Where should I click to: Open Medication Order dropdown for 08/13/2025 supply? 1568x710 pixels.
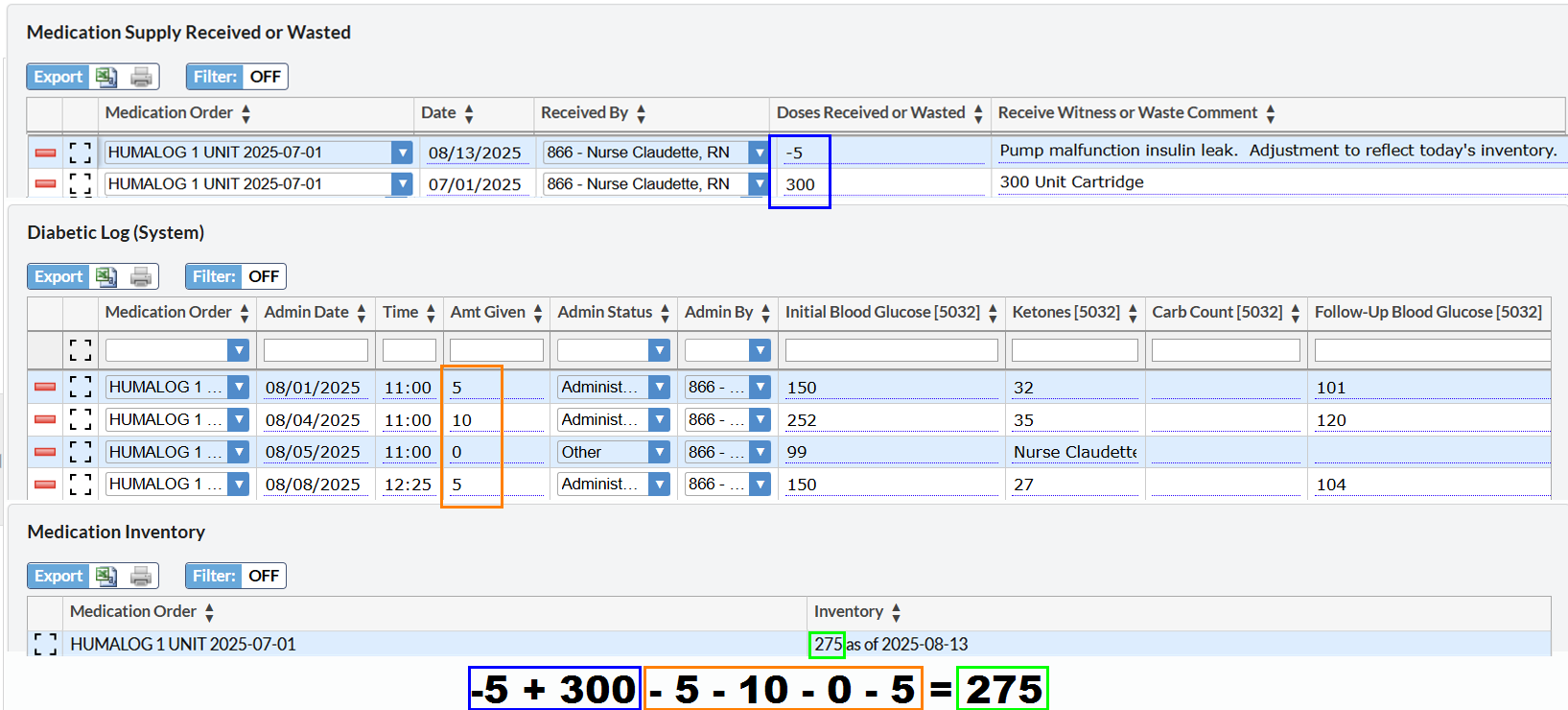tap(402, 153)
